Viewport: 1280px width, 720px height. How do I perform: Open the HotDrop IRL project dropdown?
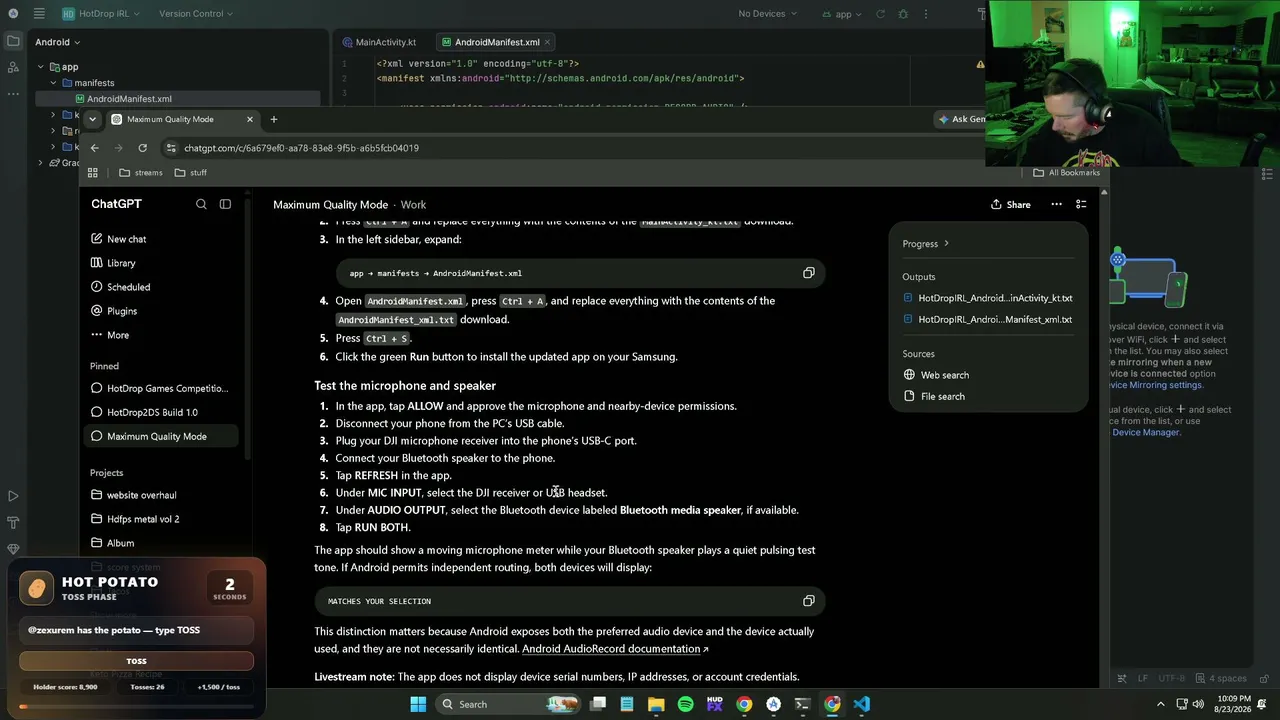pyautogui.click(x=101, y=14)
